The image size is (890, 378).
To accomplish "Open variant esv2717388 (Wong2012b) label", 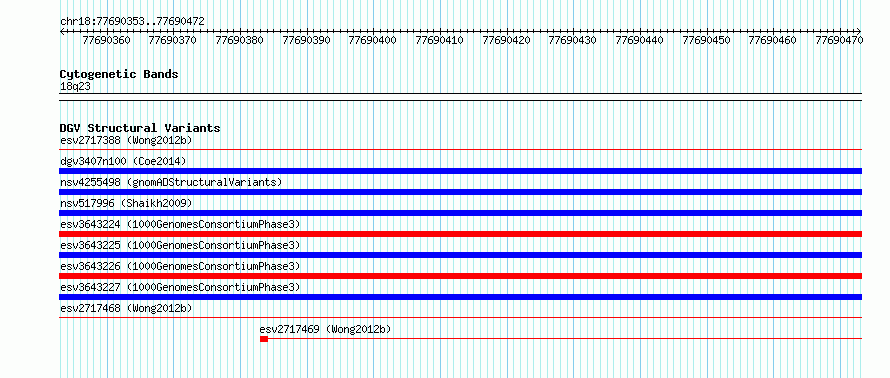I will [126, 140].
